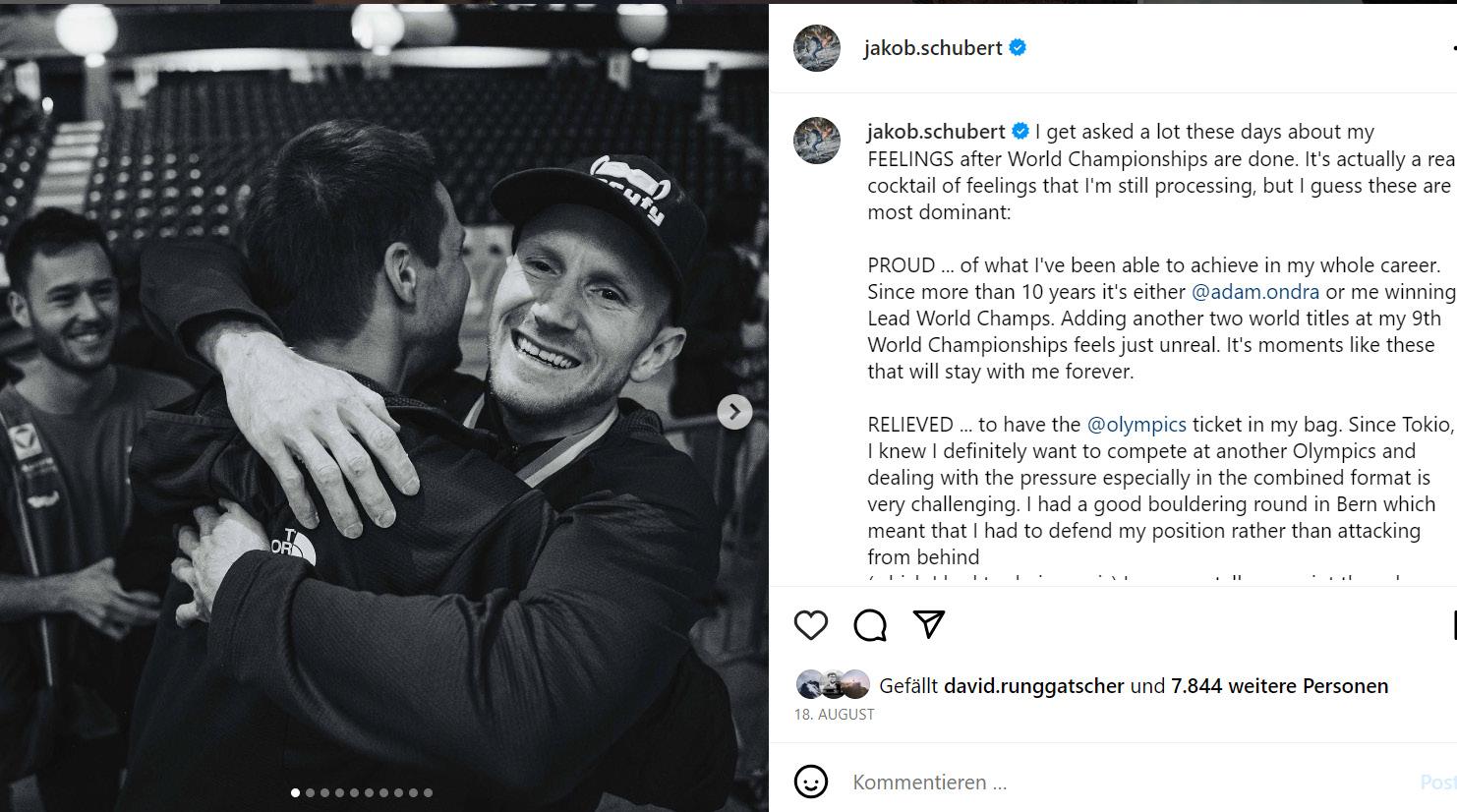The image size is (1457, 812).
Task: Share the post via the paper plane icon
Action: 929,624
